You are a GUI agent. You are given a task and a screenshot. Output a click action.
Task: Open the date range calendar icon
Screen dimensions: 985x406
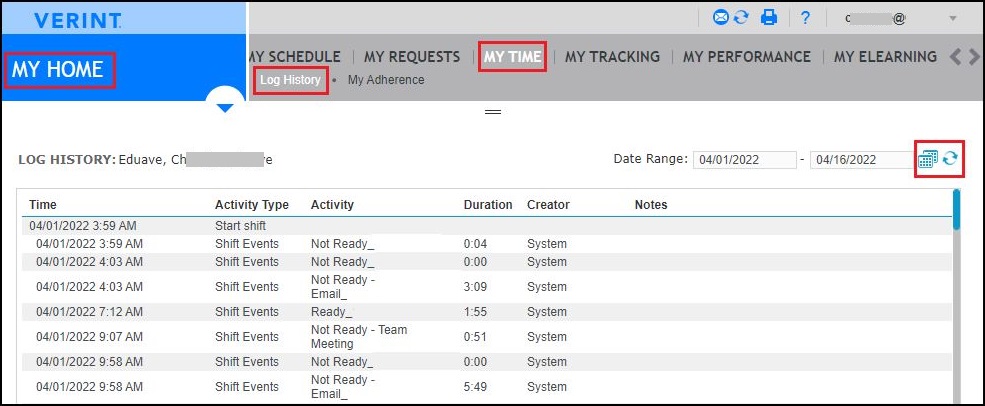pyautogui.click(x=927, y=159)
